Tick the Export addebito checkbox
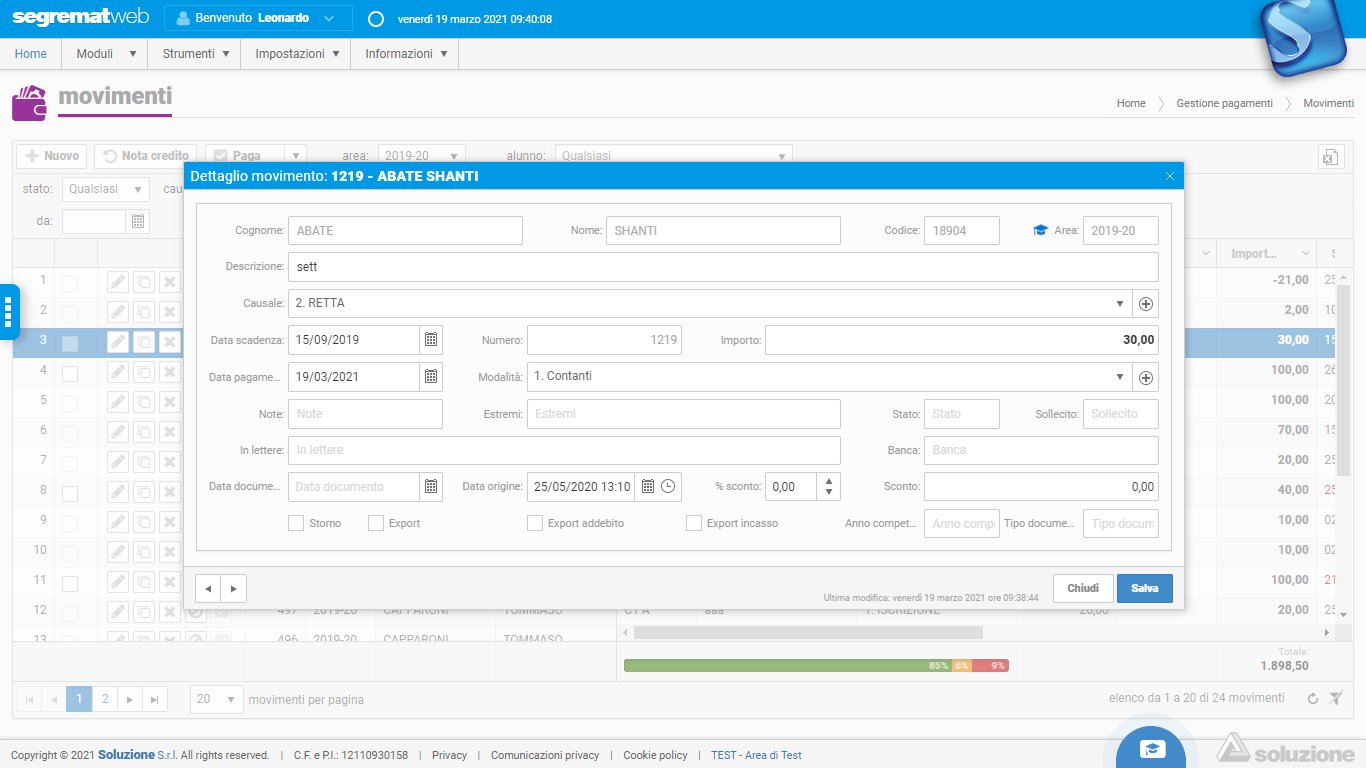This screenshot has width=1366, height=768. pyautogui.click(x=535, y=523)
